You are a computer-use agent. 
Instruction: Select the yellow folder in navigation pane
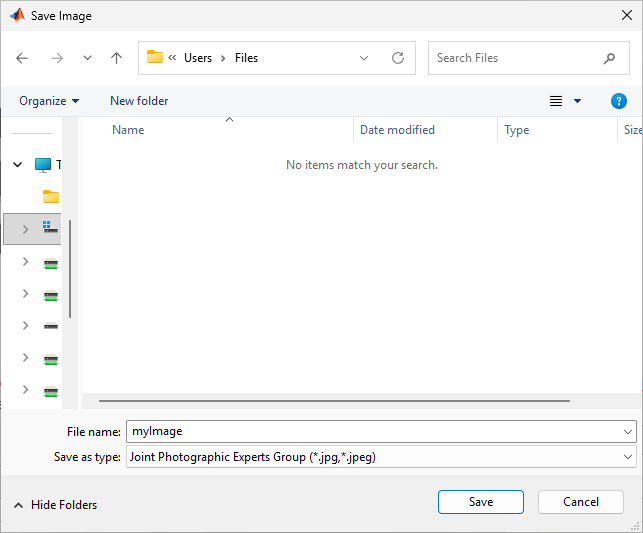point(51,197)
